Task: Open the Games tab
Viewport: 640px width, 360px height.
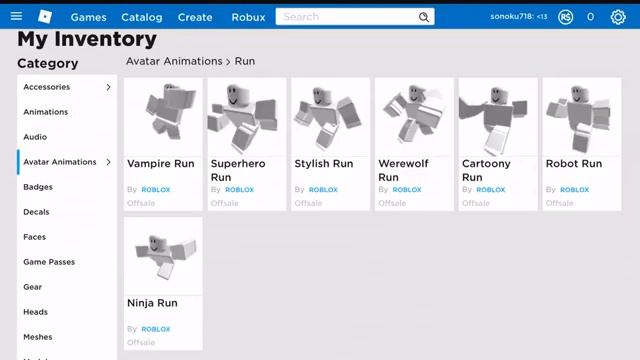Action: pos(89,17)
